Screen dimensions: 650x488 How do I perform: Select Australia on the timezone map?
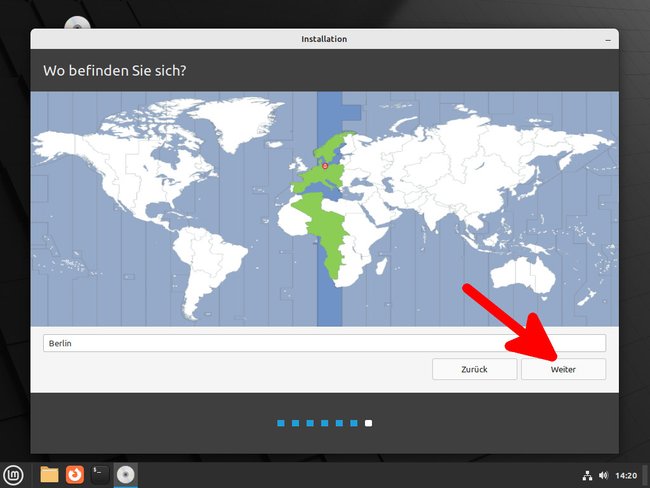pyautogui.click(x=523, y=274)
